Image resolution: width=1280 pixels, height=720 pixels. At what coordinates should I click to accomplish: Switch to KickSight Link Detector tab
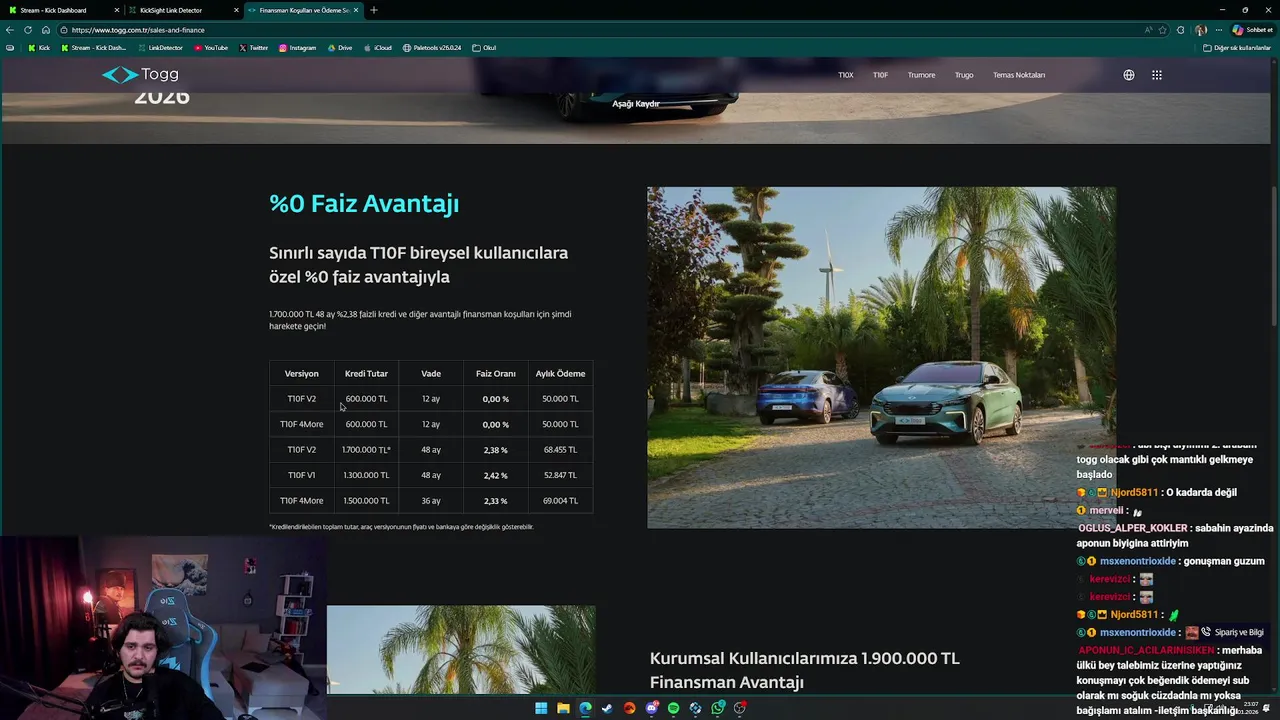(184, 10)
